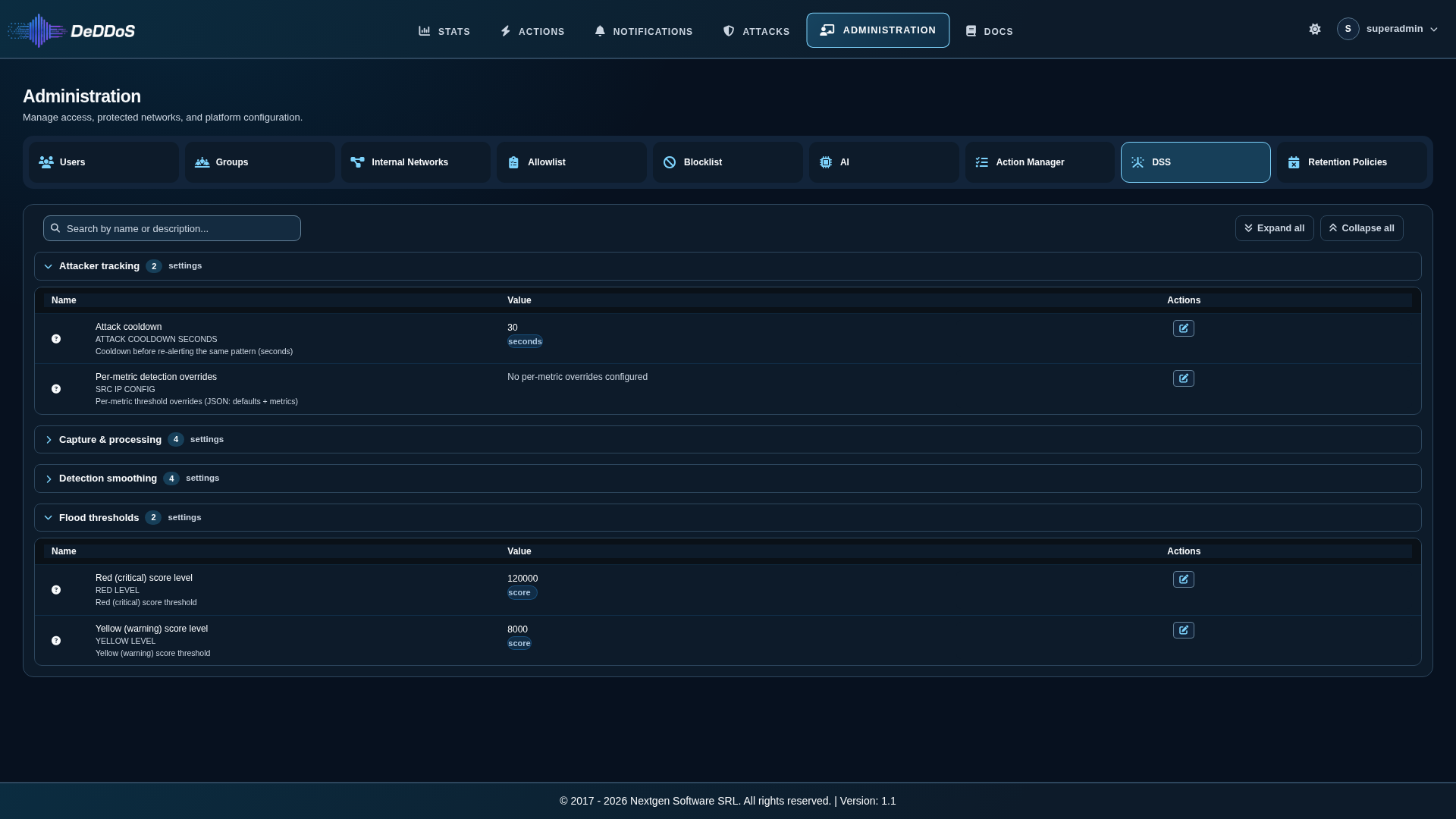Click the Expand all button

click(1274, 228)
